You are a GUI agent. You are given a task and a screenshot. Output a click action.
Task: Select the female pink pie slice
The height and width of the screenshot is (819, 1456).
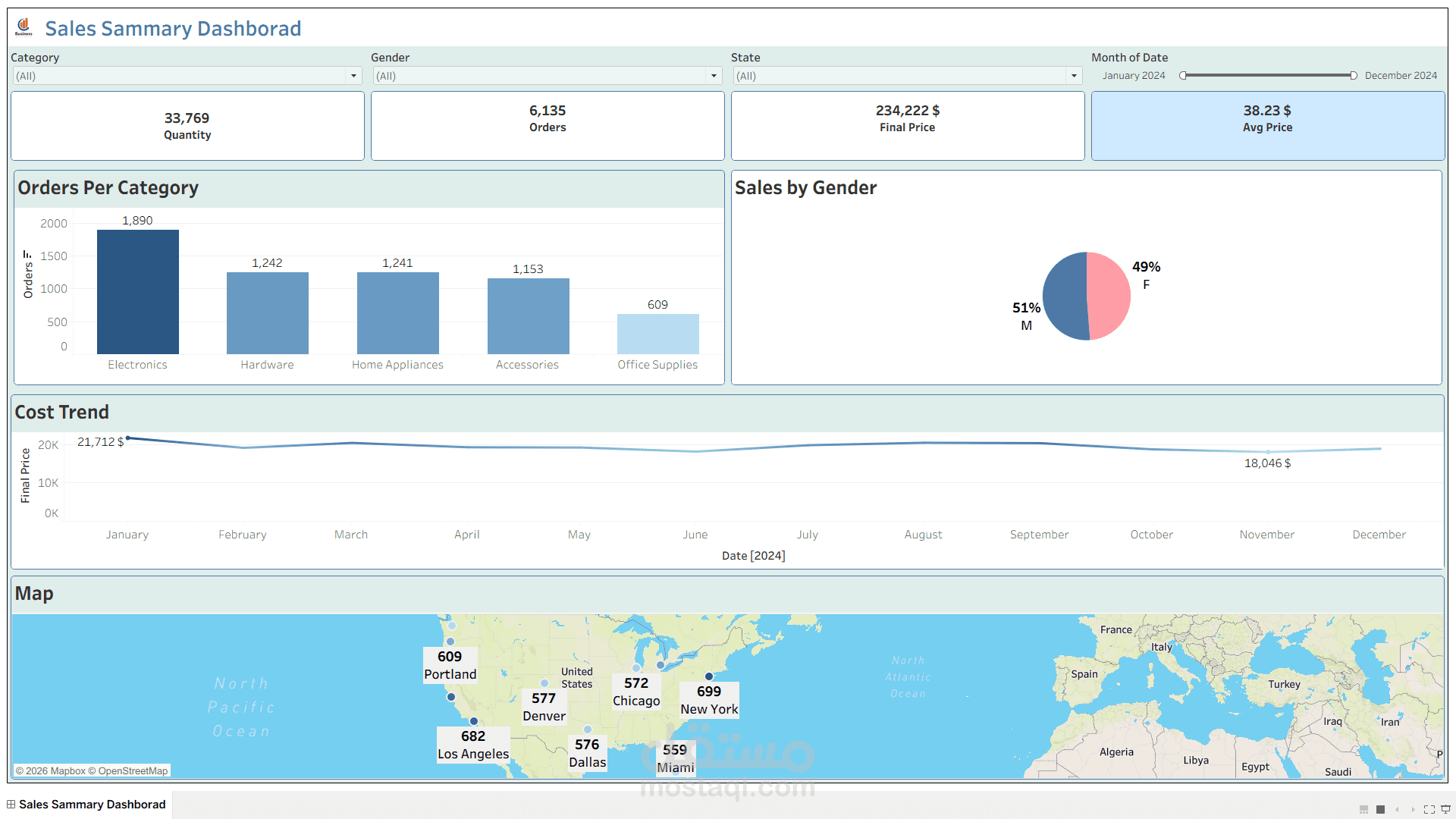click(x=1109, y=296)
